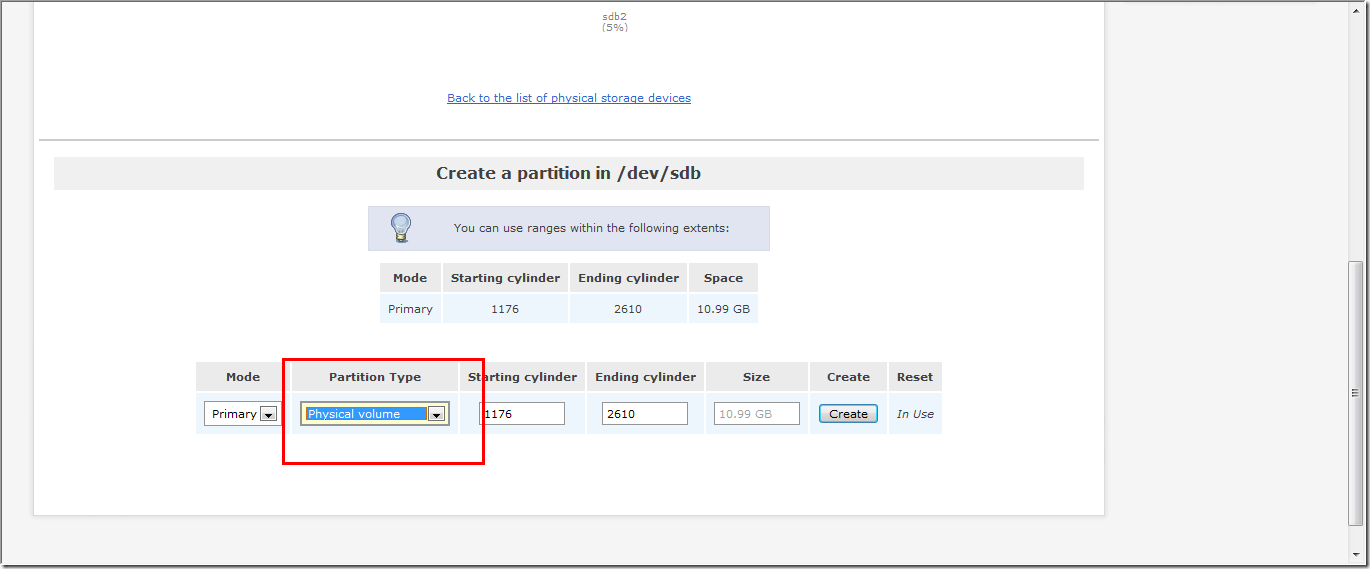This screenshot has height=569, width=1370.
Task: Click the scrollbar up arrow
Action: (x=1355, y=10)
